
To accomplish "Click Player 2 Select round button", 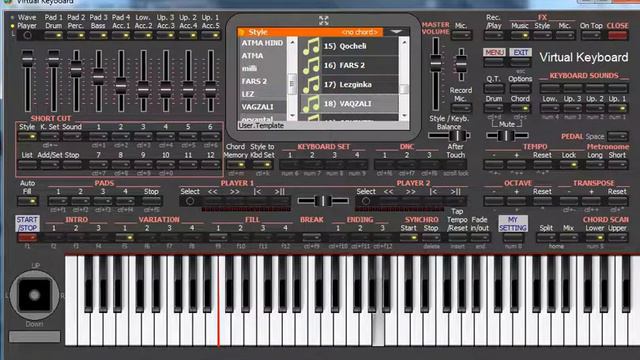I will coord(366,201).
